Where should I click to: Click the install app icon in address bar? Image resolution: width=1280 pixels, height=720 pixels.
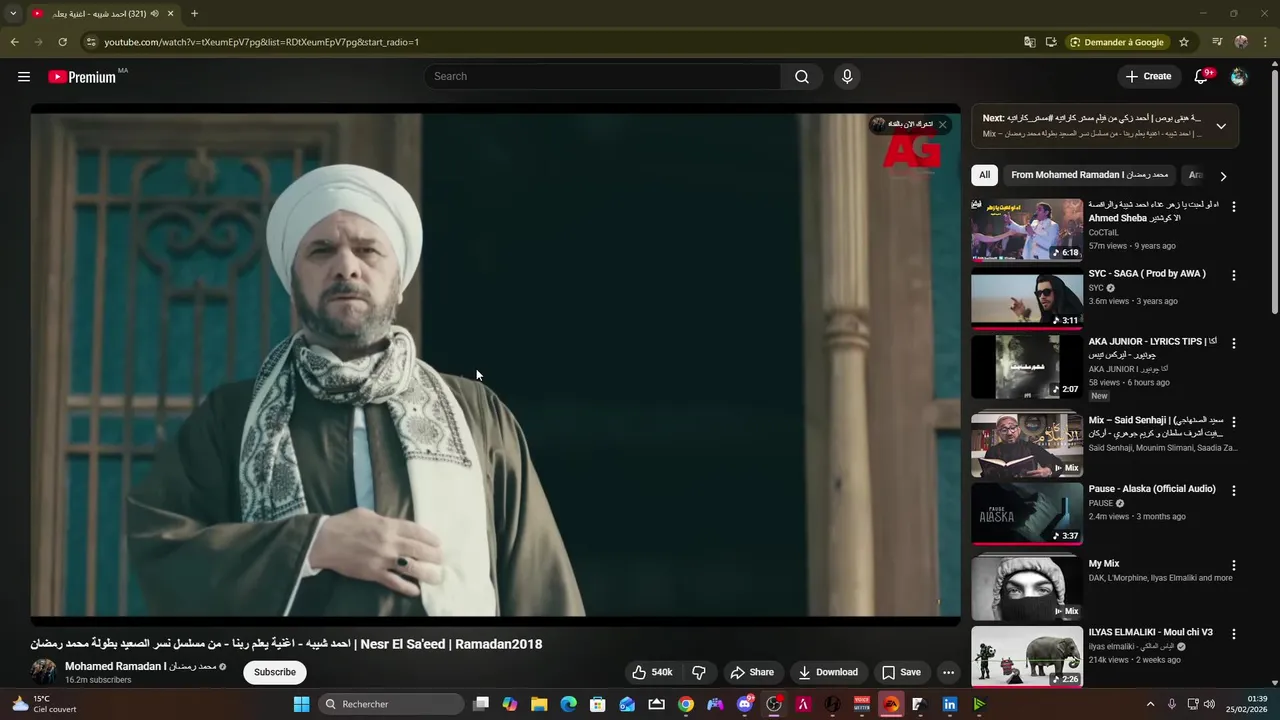pos(1051,42)
